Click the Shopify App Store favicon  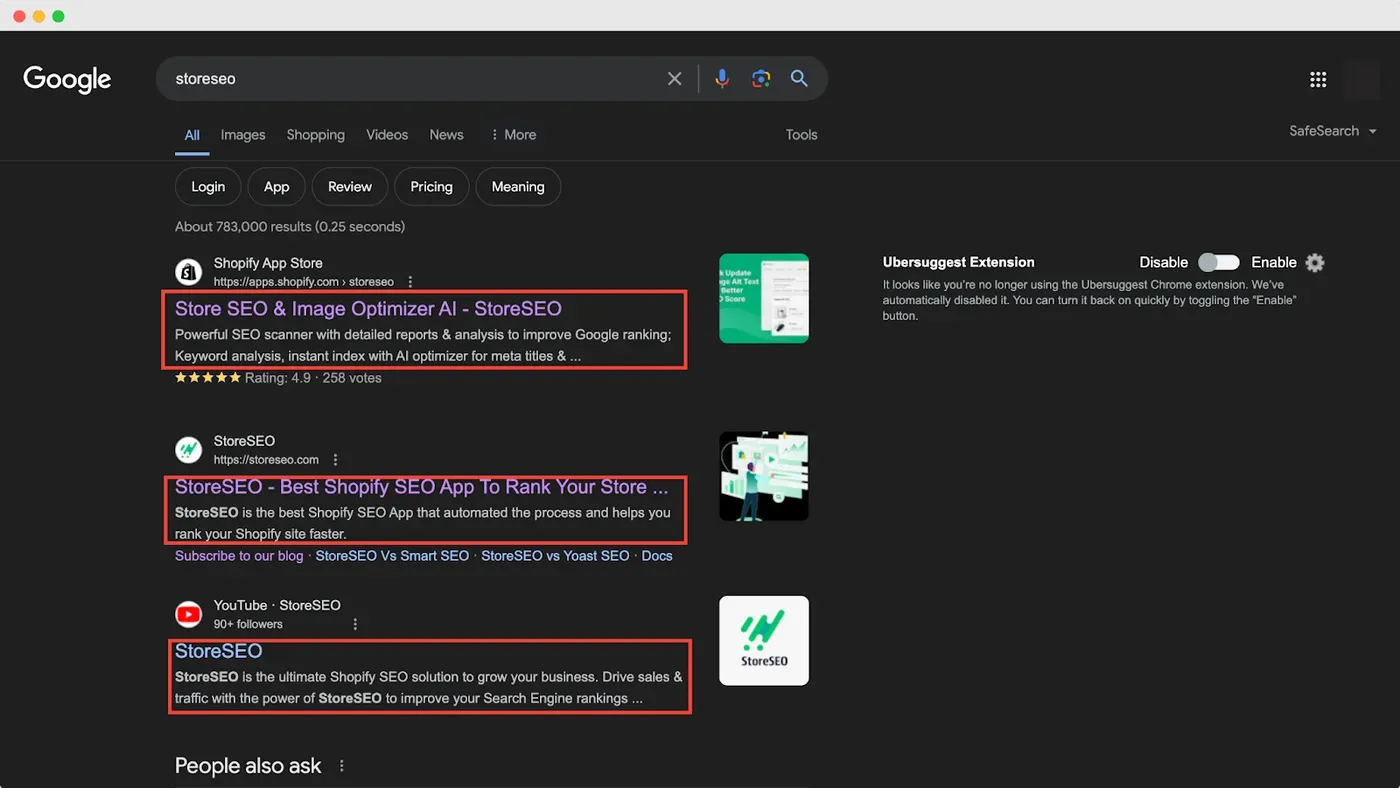pyautogui.click(x=188, y=272)
